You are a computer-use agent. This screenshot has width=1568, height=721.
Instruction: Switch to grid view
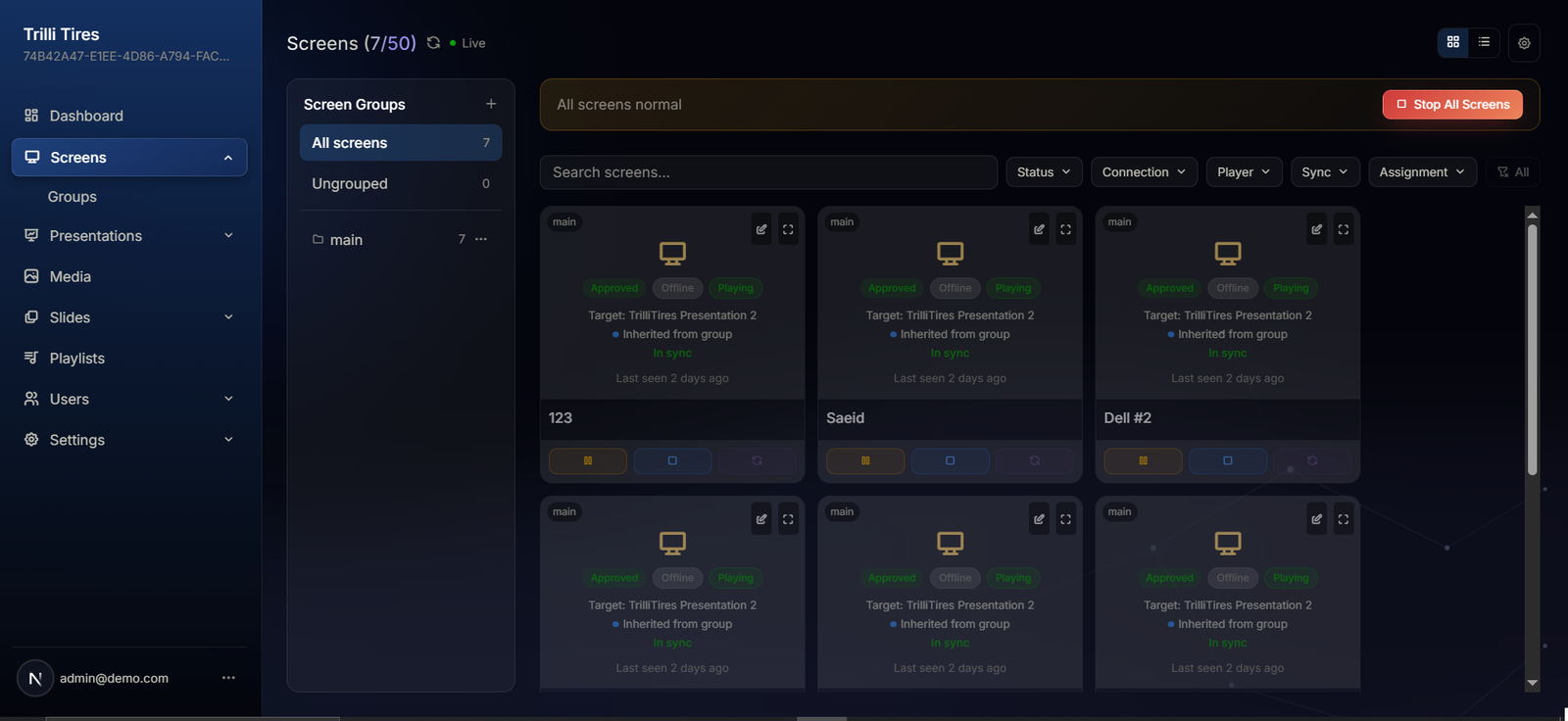point(1453,42)
